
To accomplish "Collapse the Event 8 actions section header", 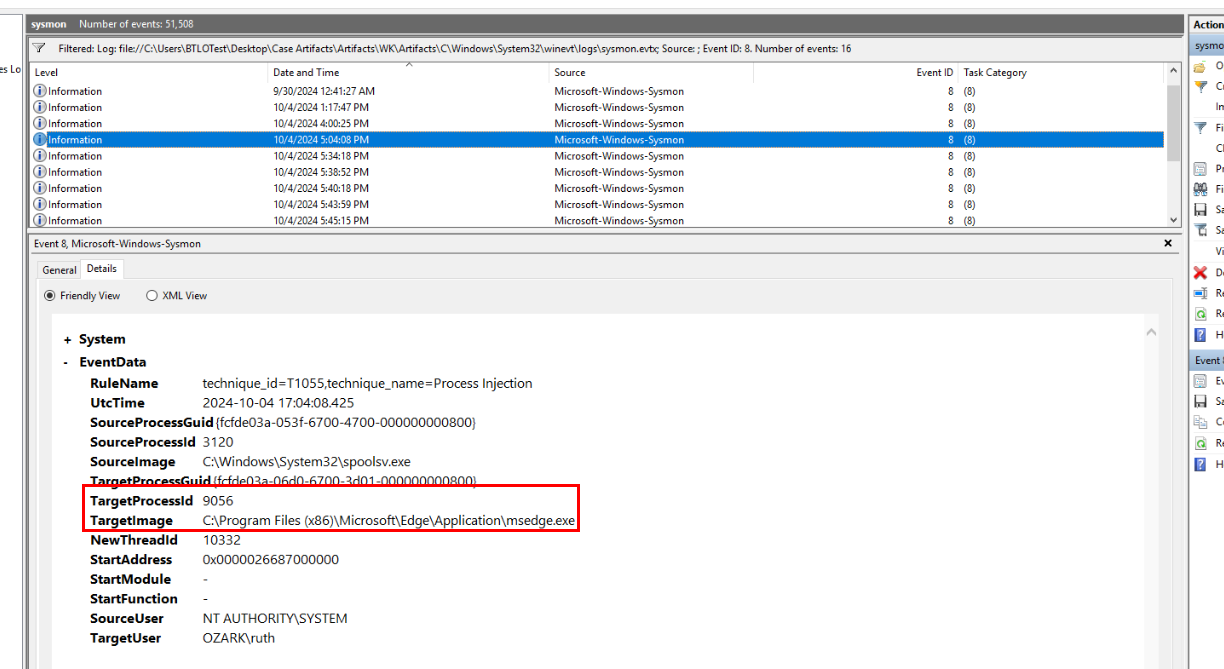I will pyautogui.click(x=1206, y=360).
